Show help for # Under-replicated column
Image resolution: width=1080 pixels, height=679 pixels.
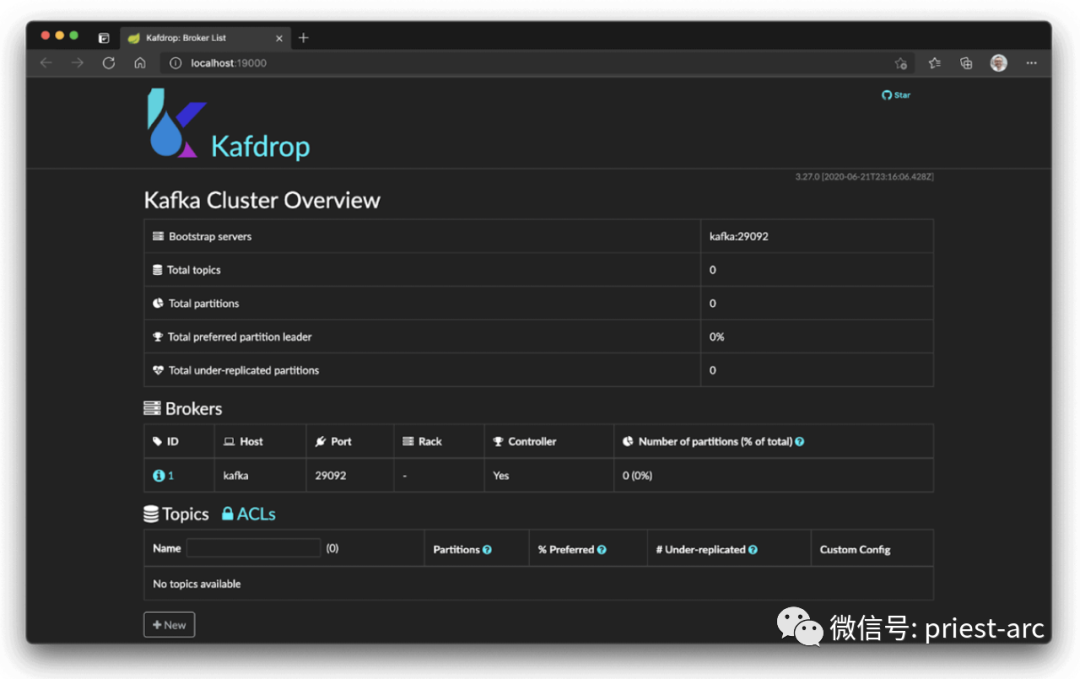(x=753, y=550)
